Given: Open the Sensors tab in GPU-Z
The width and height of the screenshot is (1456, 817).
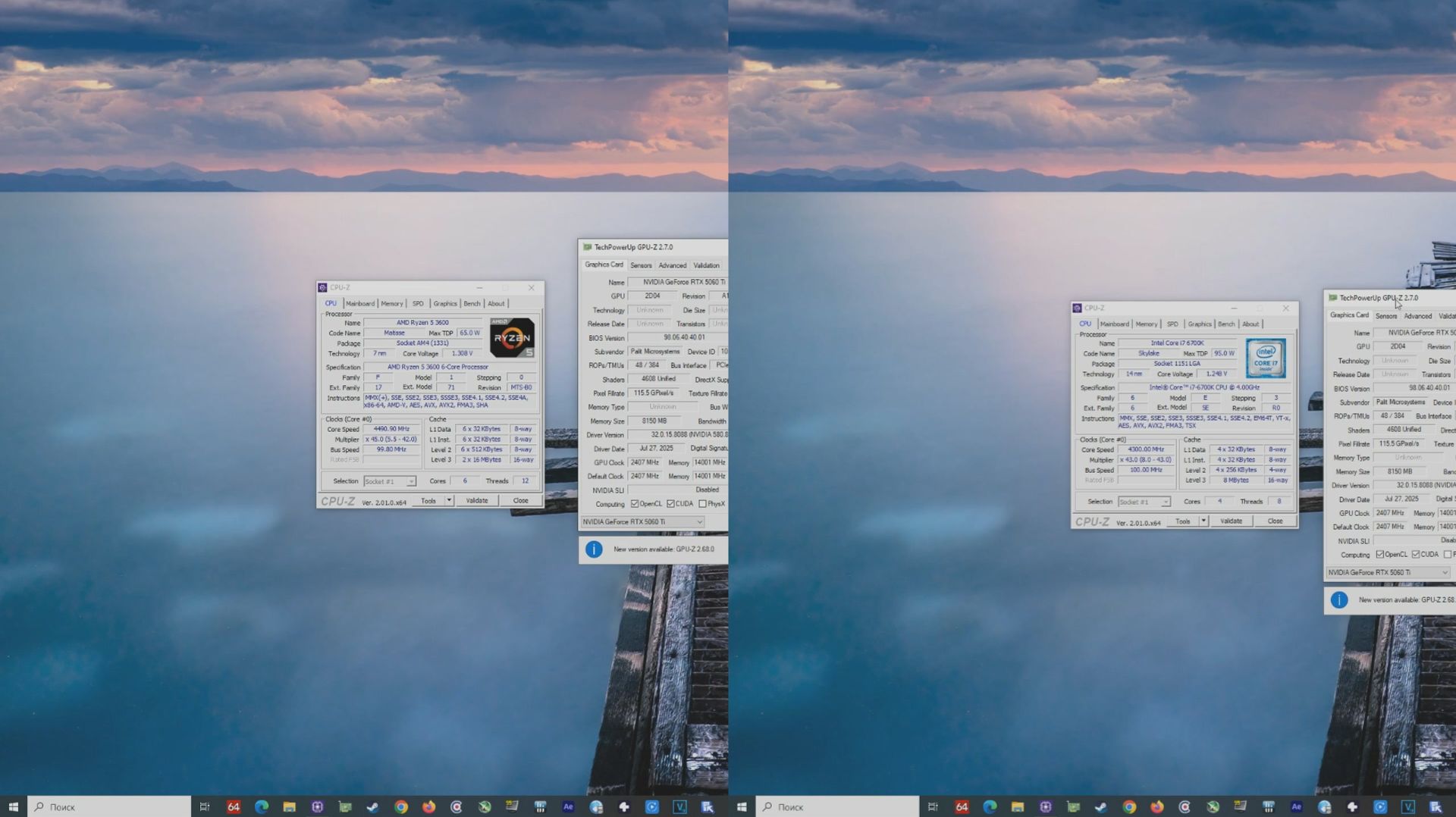Looking at the screenshot, I should pos(640,265).
